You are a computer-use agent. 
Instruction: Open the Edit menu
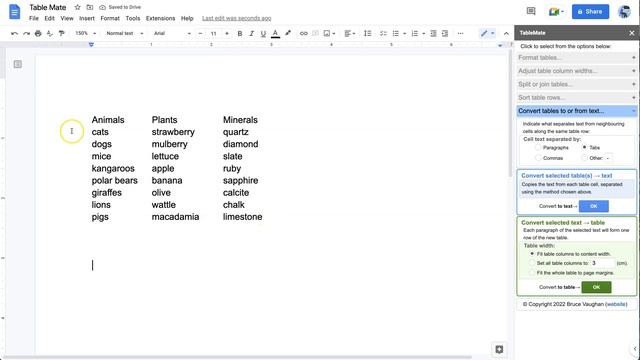pos(49,18)
